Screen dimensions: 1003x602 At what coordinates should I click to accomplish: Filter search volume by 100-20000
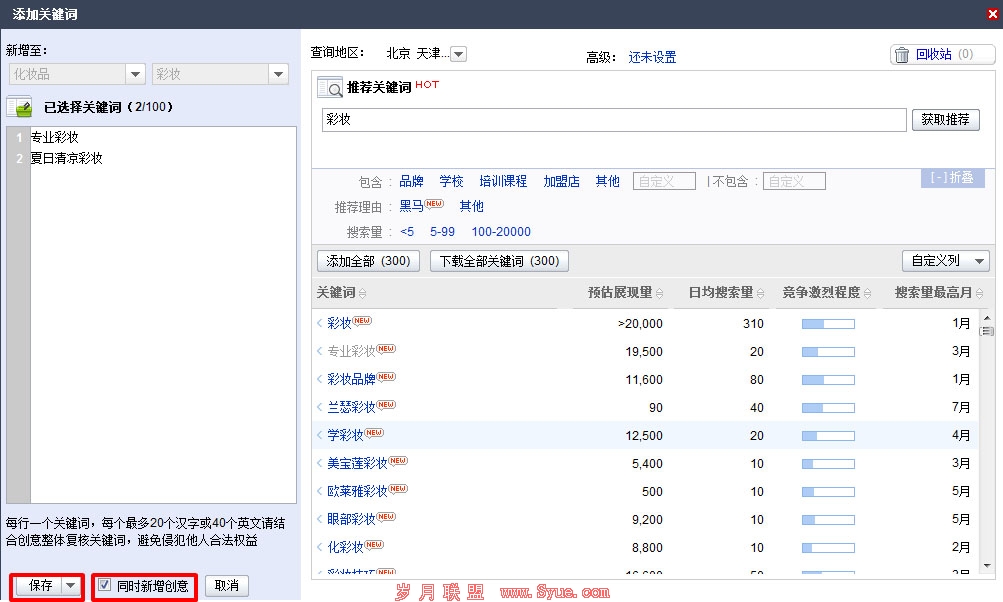[501, 232]
